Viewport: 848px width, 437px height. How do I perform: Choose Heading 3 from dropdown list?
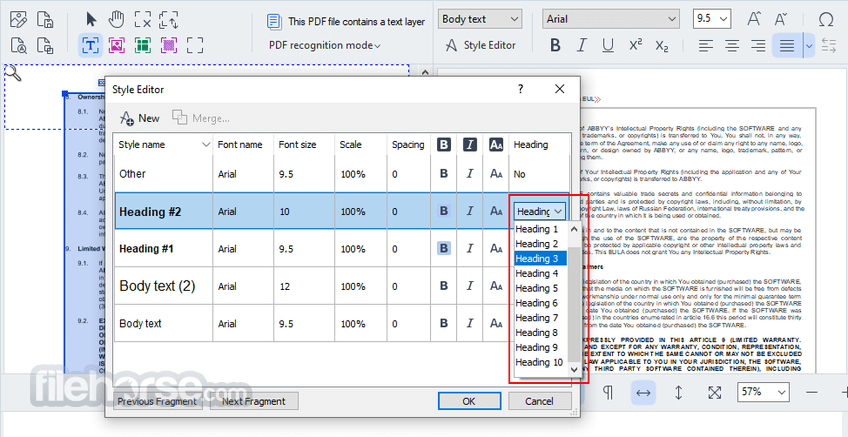pos(540,259)
